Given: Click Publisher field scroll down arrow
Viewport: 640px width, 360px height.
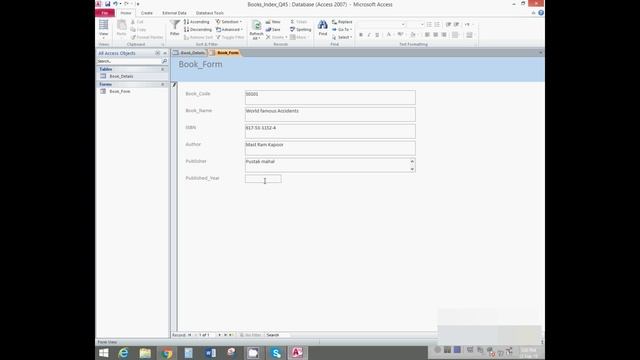Looking at the screenshot, I should (412, 169).
